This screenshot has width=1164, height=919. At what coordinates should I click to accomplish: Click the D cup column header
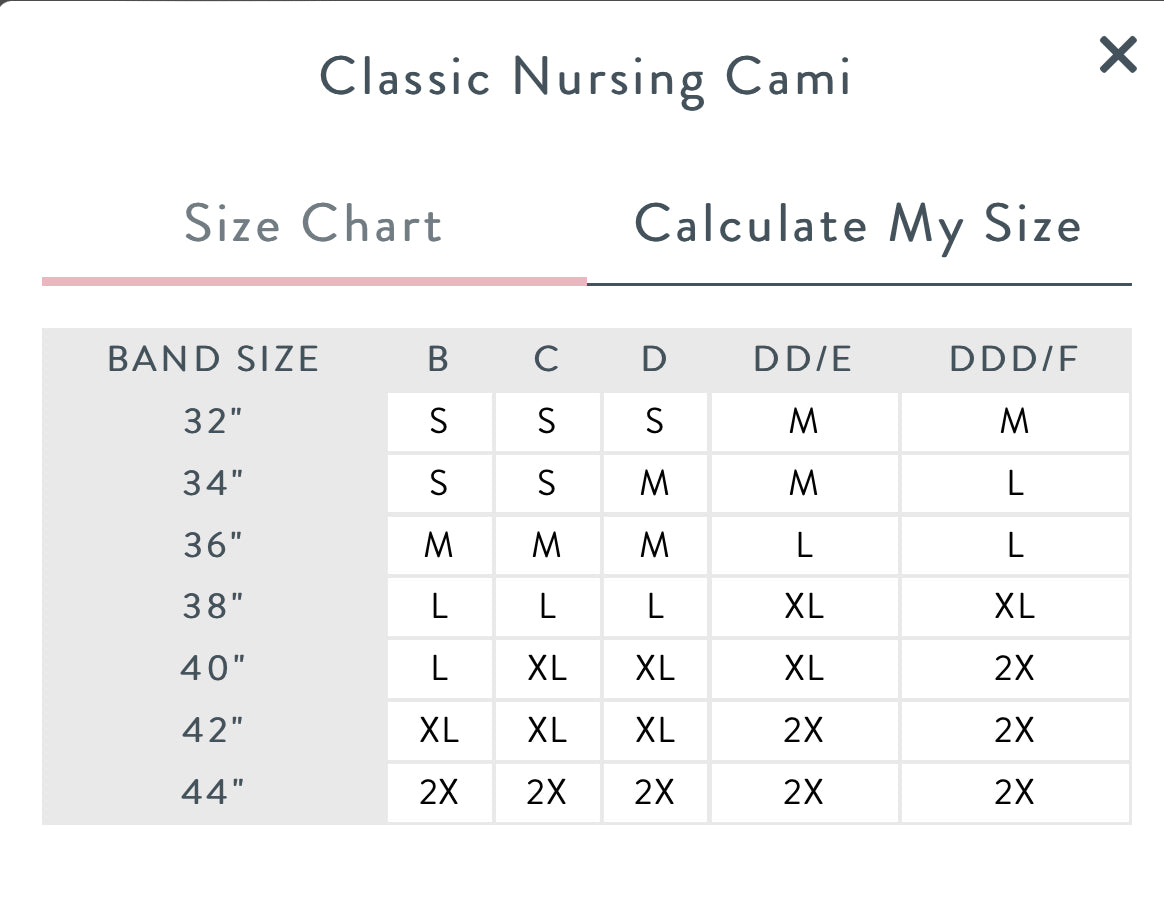(x=654, y=359)
